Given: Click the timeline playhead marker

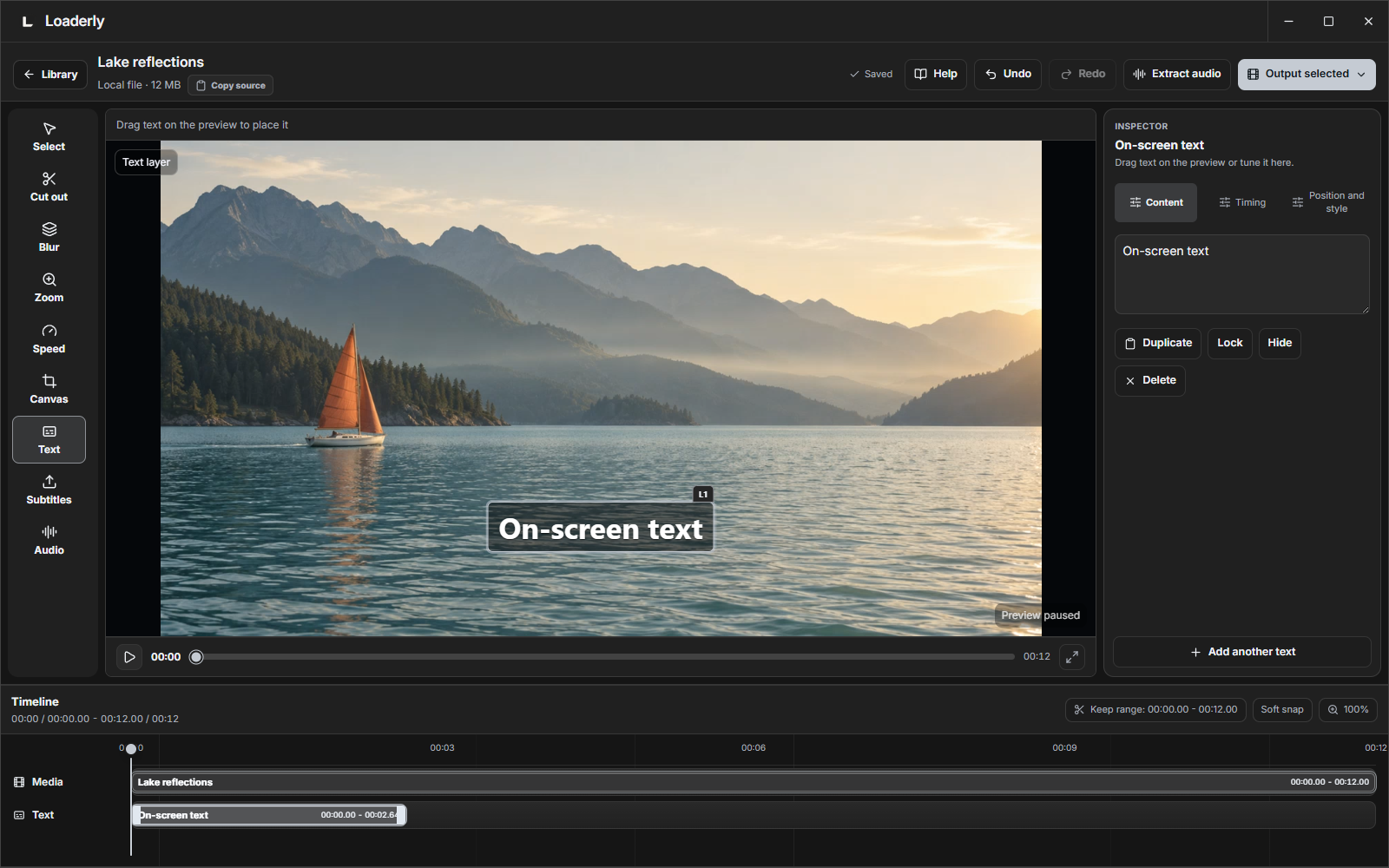Looking at the screenshot, I should click(x=131, y=749).
